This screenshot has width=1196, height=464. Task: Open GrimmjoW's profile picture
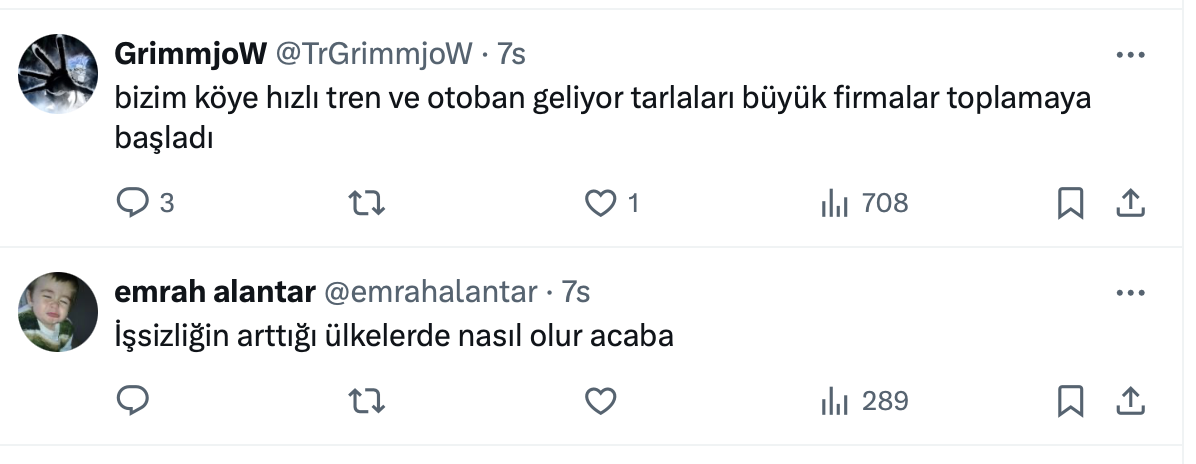[x=58, y=71]
